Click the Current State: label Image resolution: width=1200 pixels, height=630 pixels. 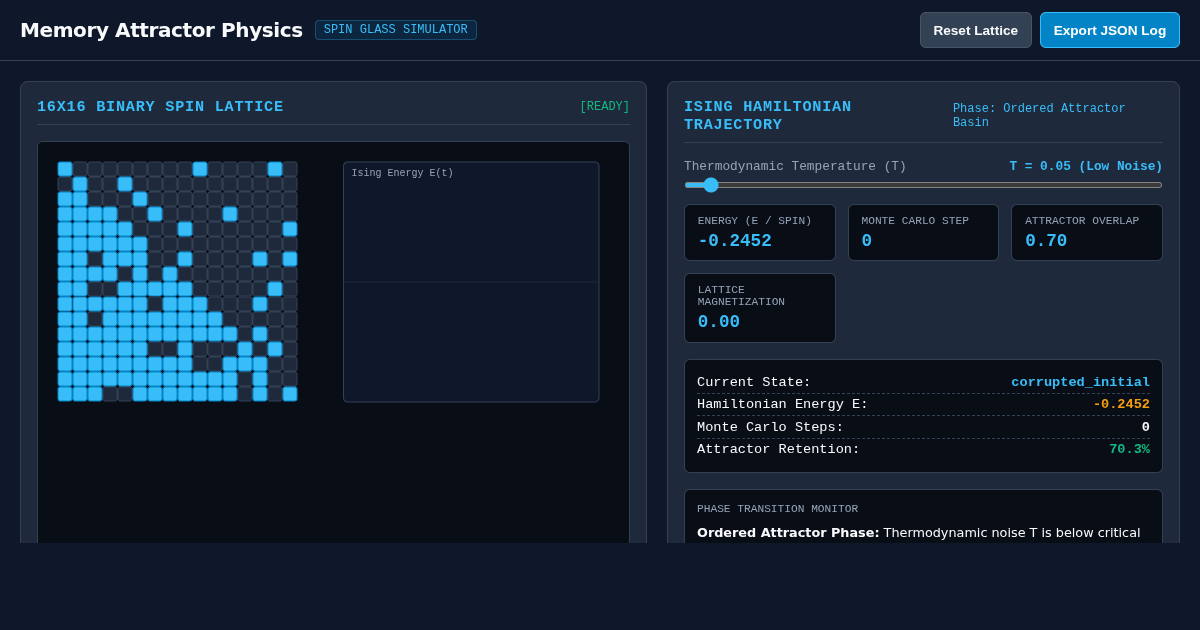click(x=754, y=382)
